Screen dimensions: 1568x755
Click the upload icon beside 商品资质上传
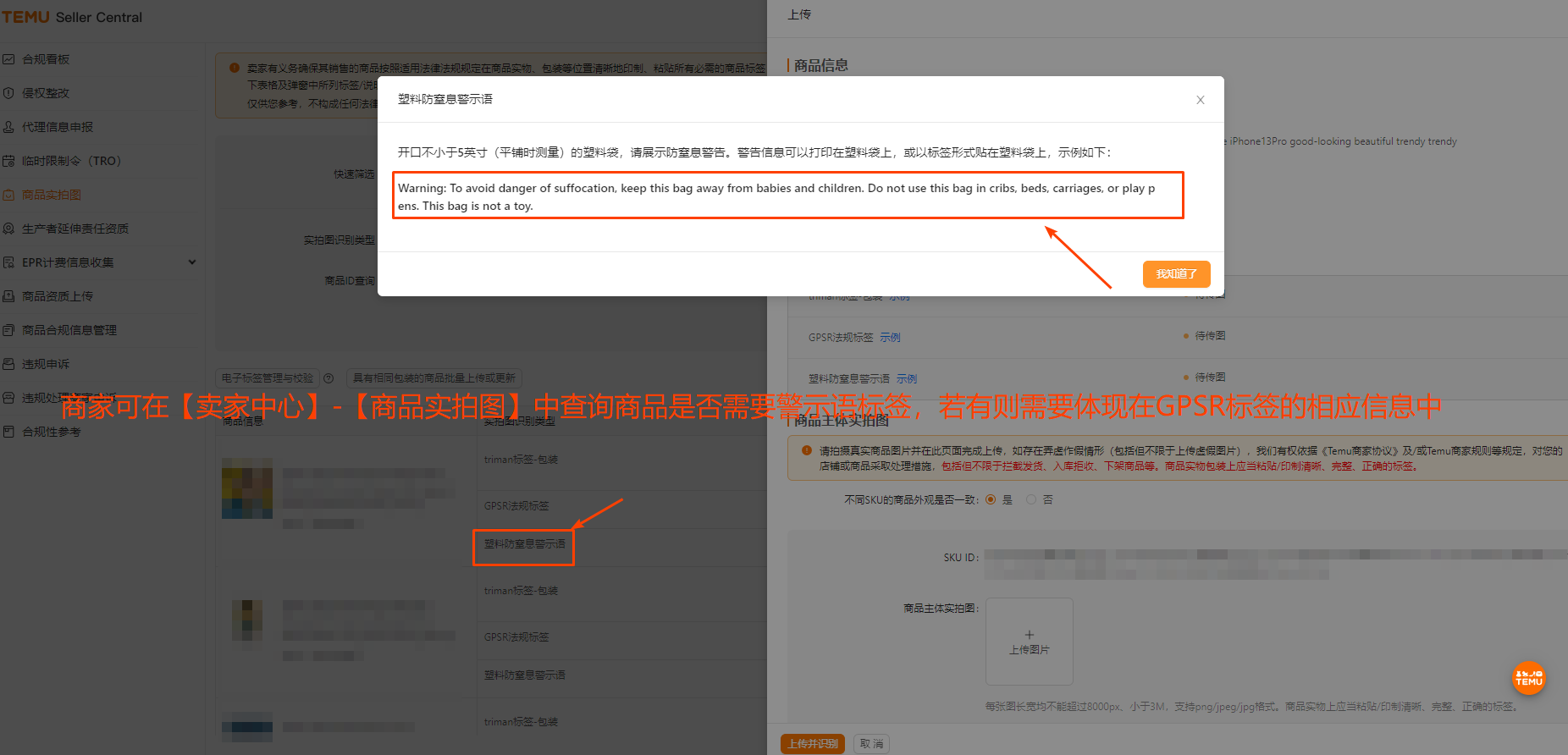click(8, 296)
